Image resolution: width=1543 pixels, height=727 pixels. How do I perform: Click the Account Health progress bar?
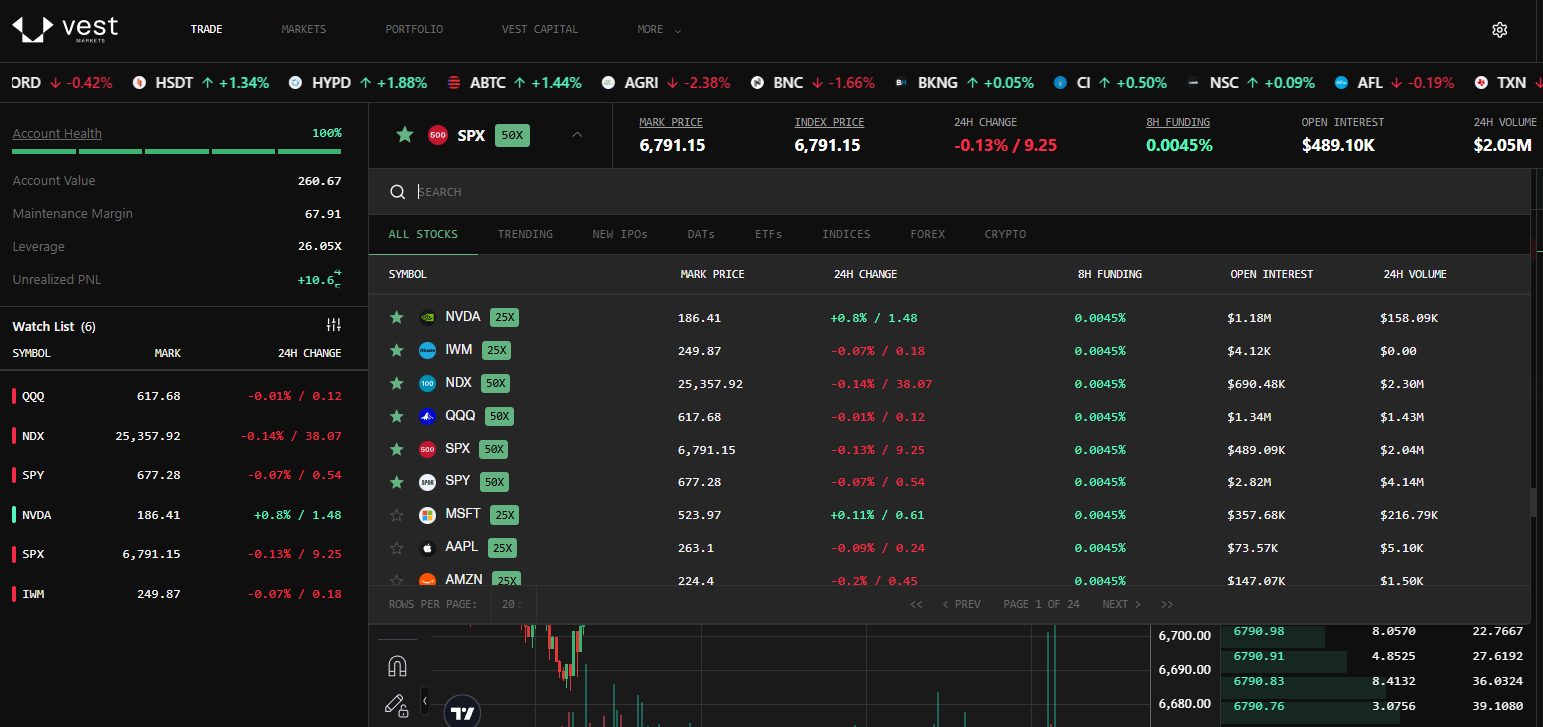(177, 152)
